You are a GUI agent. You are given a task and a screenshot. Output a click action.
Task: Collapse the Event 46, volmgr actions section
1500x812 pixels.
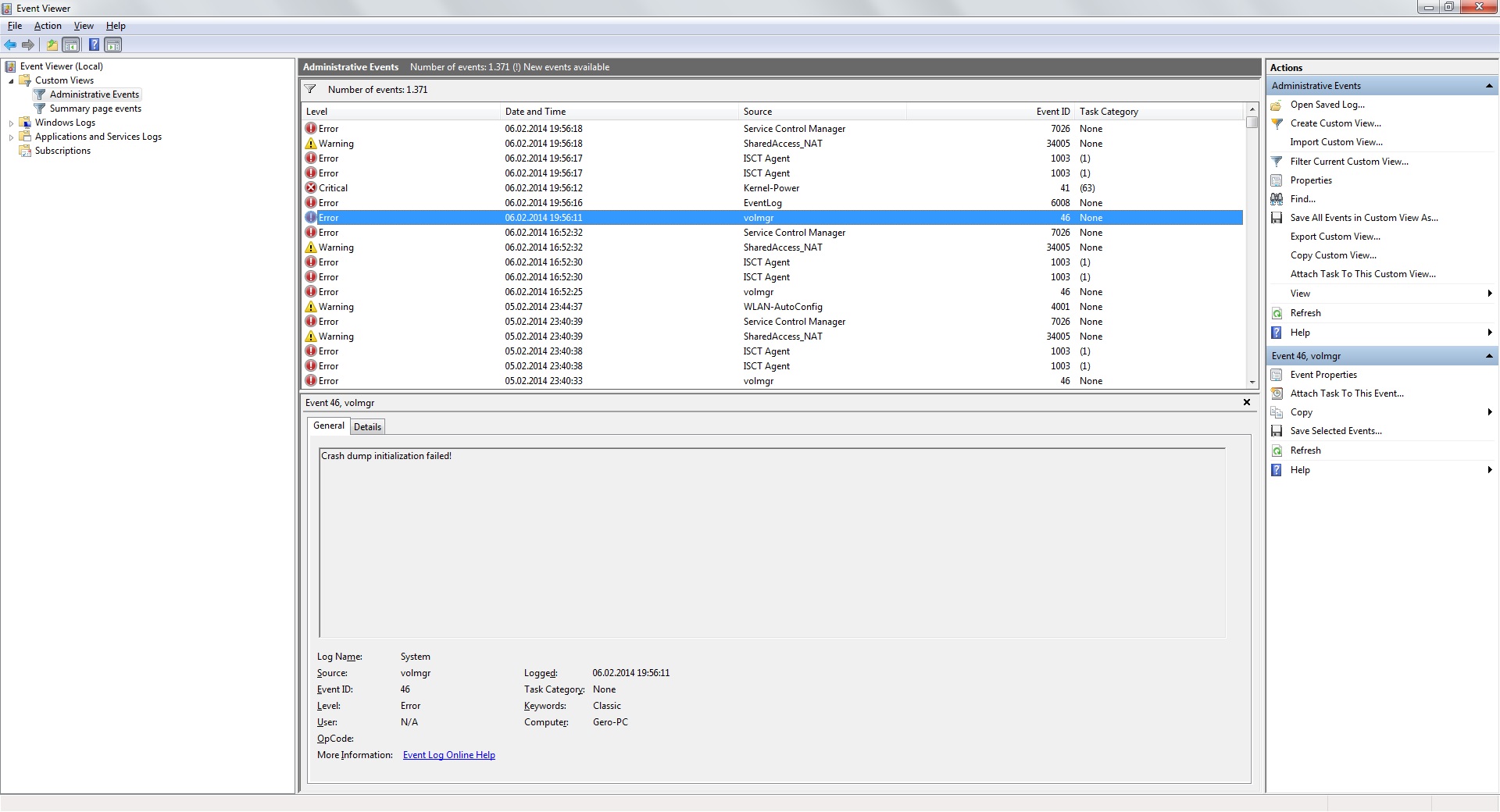point(1489,356)
